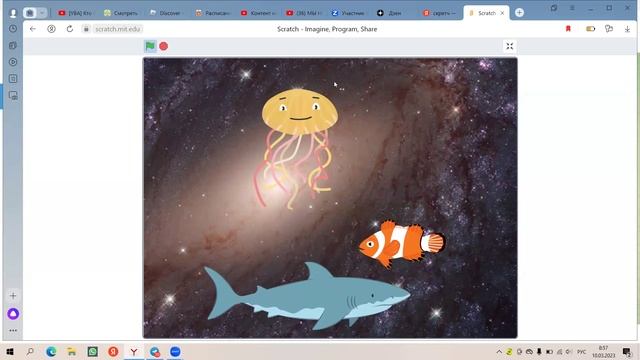Viewport: 640px width, 360px height.
Task: Open the sidebar three-dots menu
Action: pos(13,331)
